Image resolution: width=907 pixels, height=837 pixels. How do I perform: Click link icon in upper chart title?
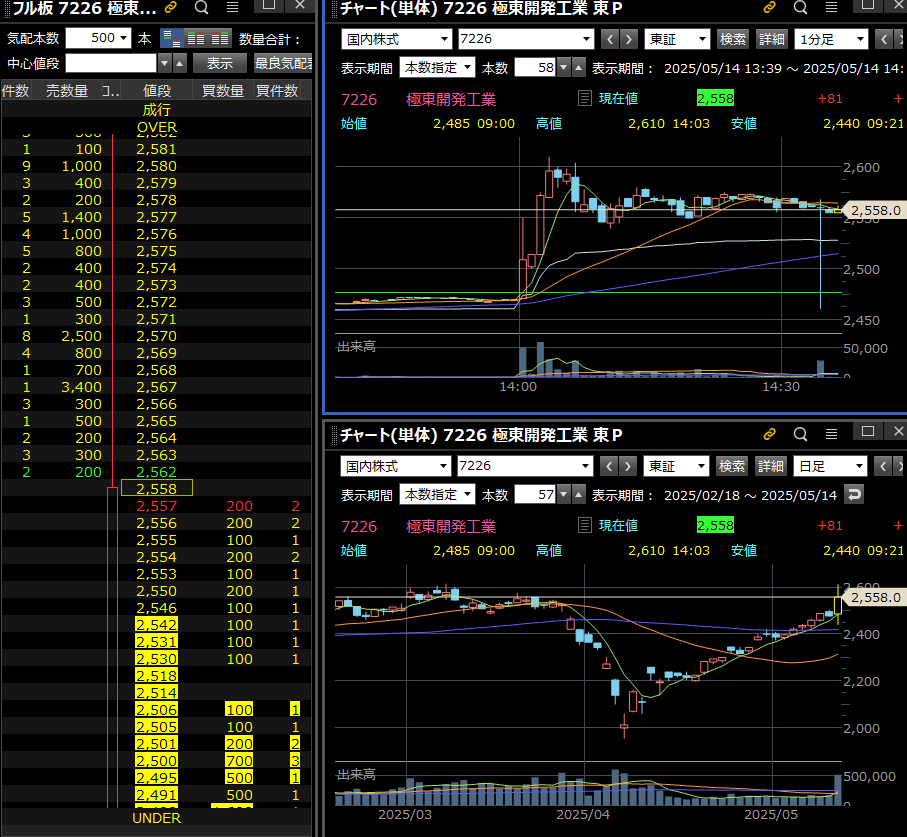pyautogui.click(x=769, y=8)
